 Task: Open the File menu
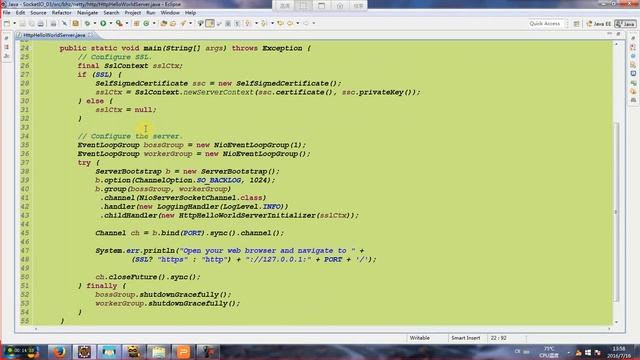click(x=7, y=13)
